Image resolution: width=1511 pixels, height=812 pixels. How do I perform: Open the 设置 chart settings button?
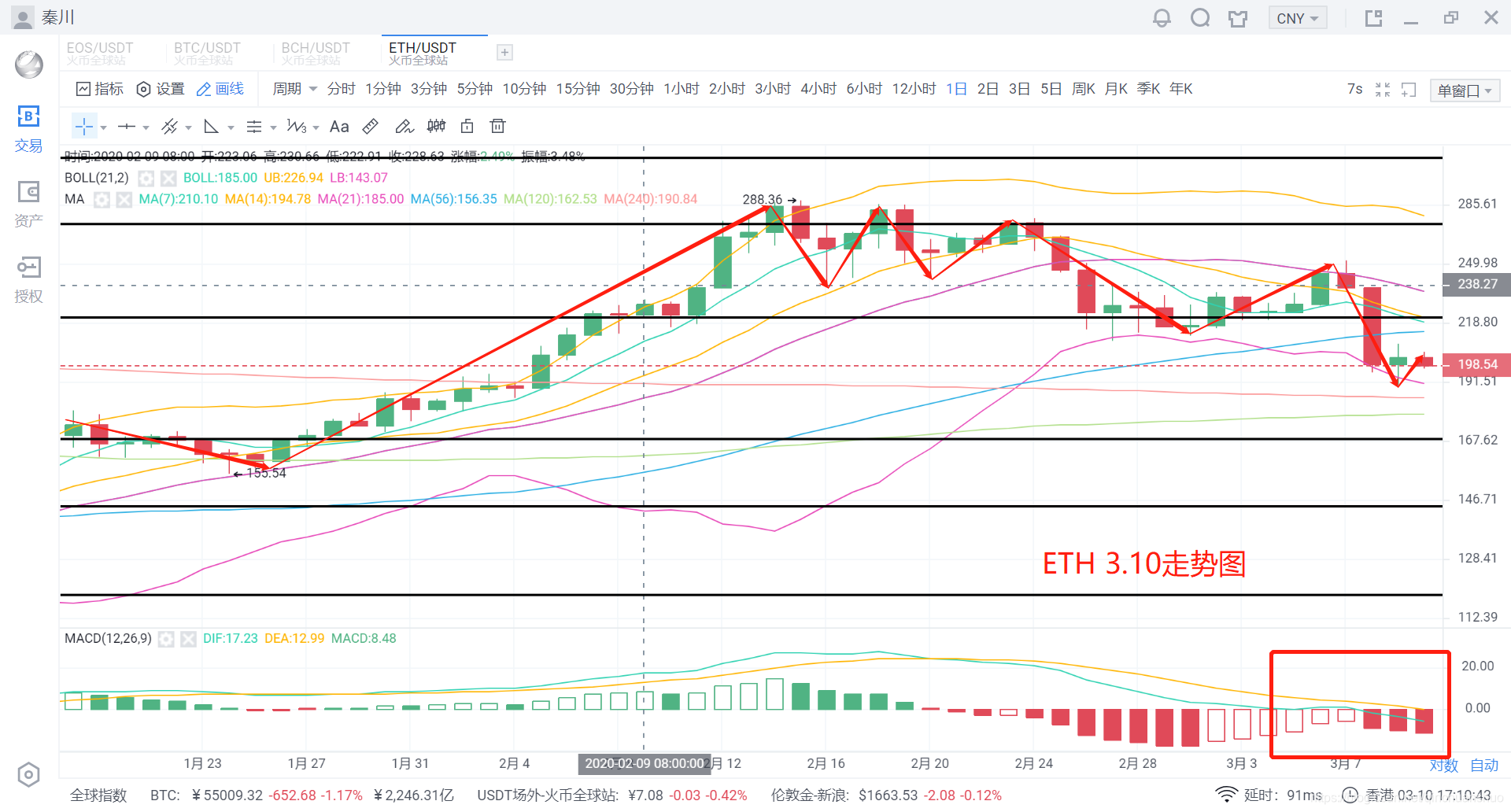(161, 89)
